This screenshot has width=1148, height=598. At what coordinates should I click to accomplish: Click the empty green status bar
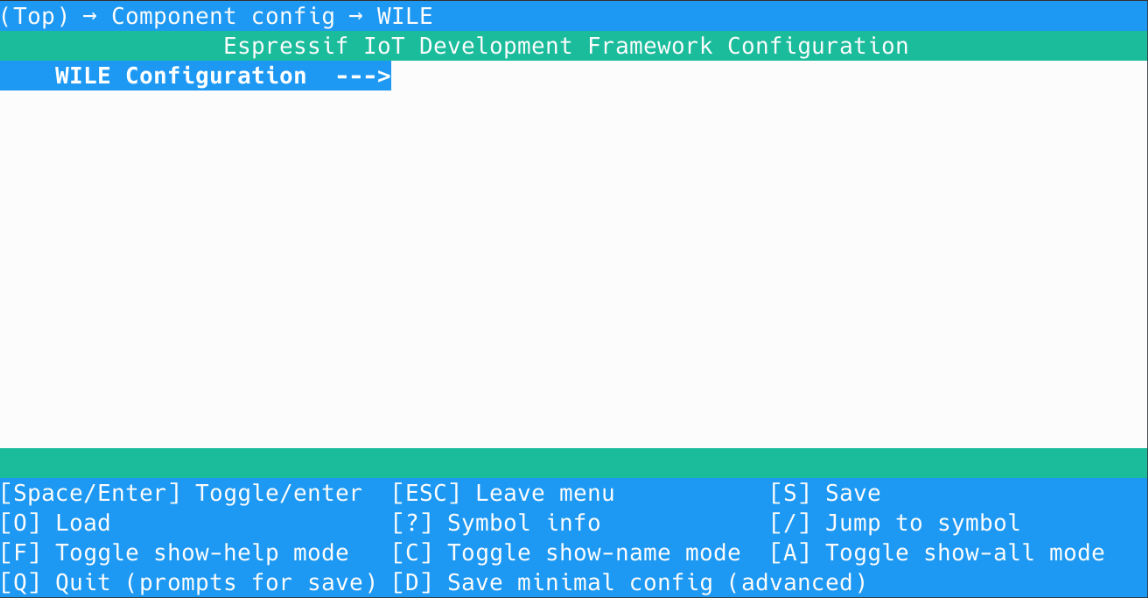coord(574,462)
